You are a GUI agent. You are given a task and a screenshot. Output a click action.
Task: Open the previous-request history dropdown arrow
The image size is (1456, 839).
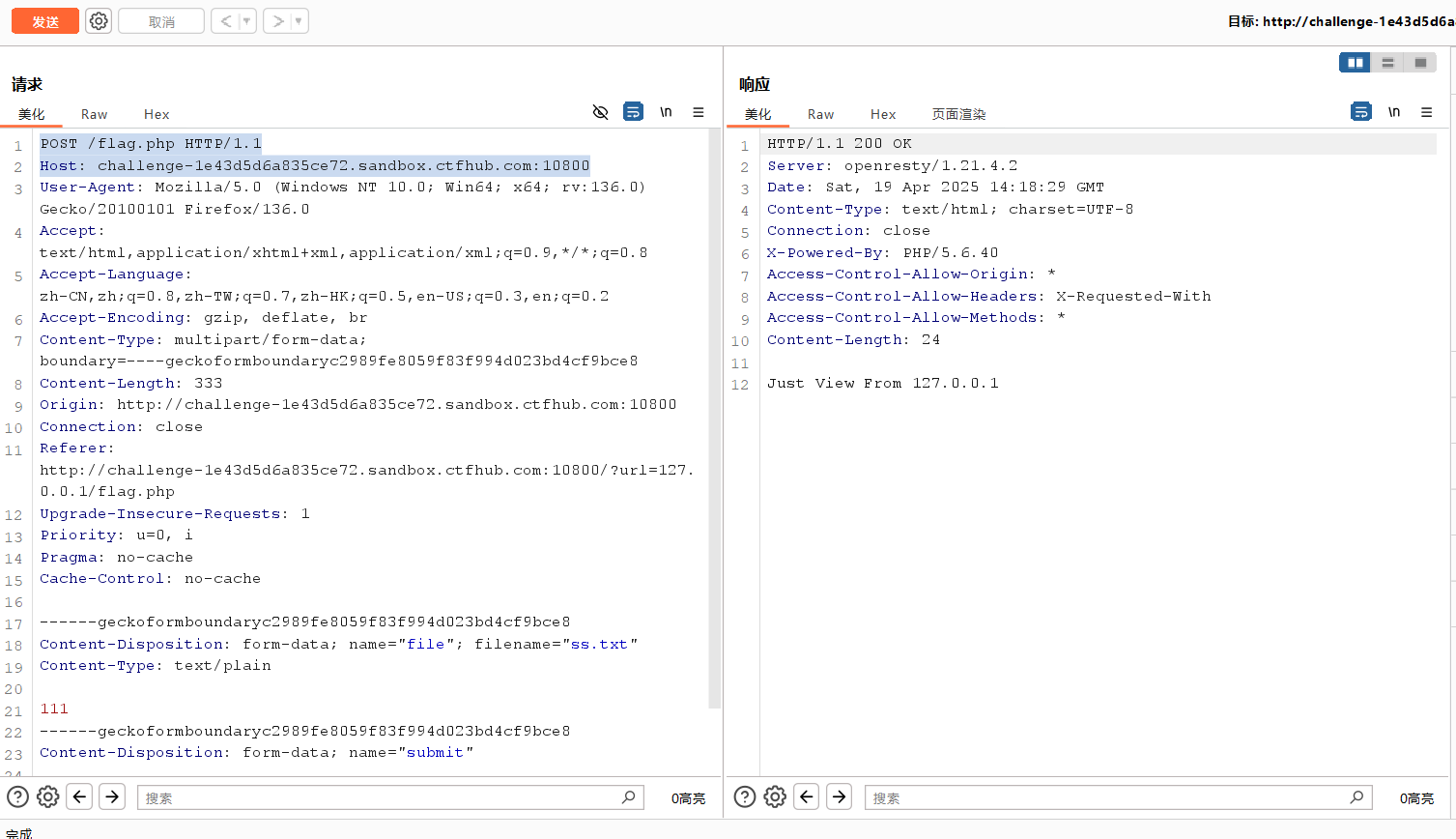click(246, 21)
